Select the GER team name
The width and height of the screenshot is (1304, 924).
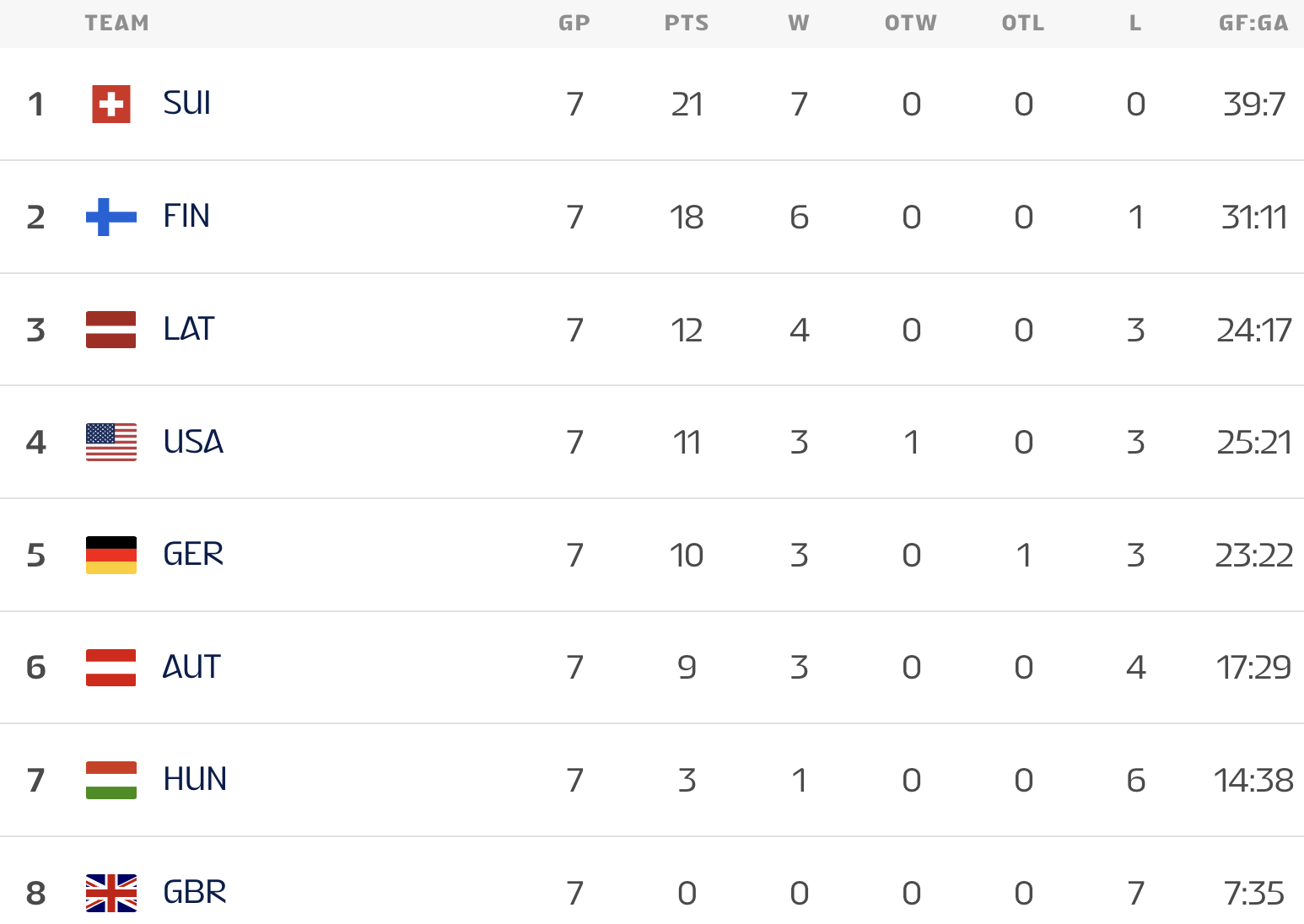(x=193, y=555)
